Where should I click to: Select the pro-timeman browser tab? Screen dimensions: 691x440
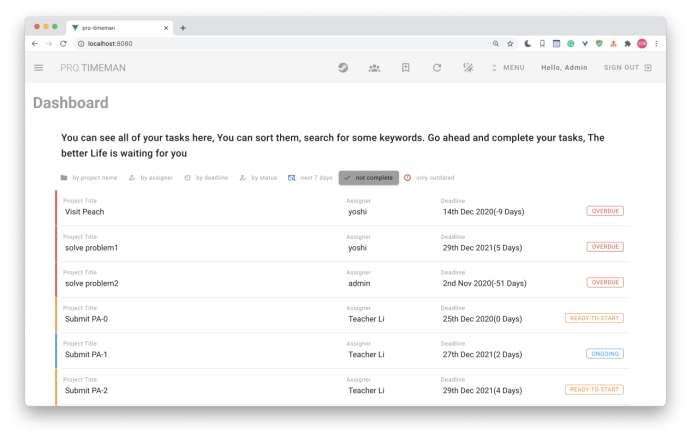coord(112,27)
